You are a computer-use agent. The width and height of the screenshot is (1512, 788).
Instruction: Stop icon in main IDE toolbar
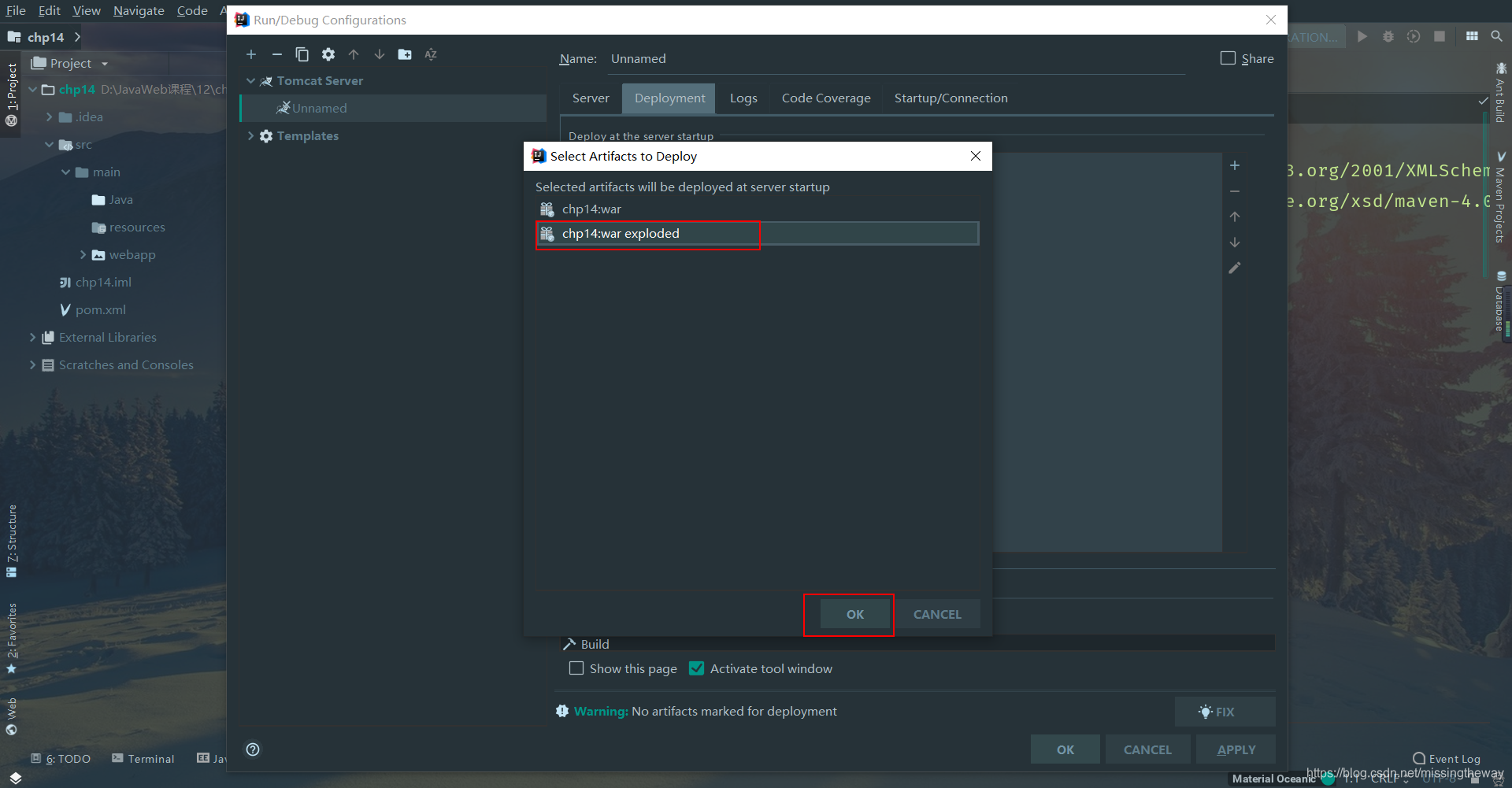point(1440,36)
